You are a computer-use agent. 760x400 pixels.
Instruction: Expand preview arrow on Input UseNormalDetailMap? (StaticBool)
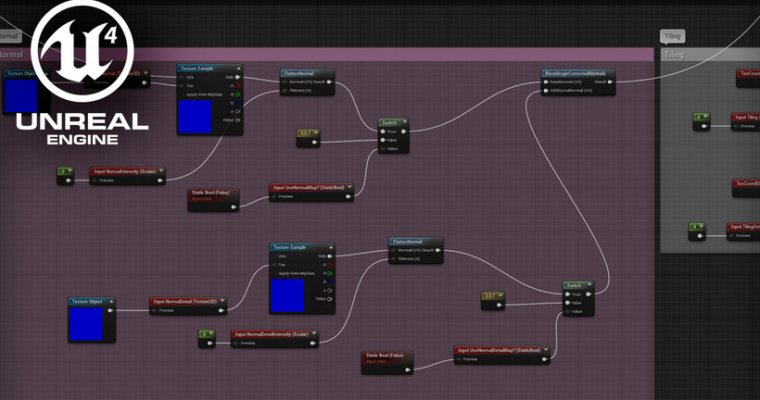pyautogui.click(x=546, y=350)
